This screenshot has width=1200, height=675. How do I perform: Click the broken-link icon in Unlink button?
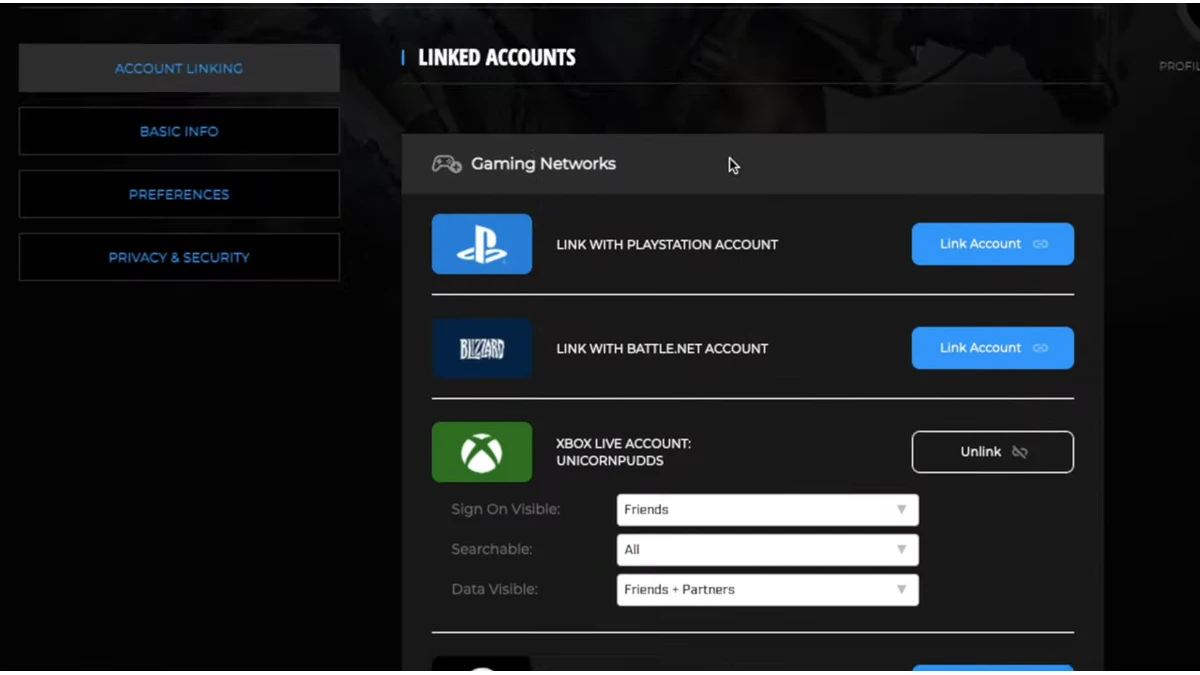click(x=1020, y=452)
